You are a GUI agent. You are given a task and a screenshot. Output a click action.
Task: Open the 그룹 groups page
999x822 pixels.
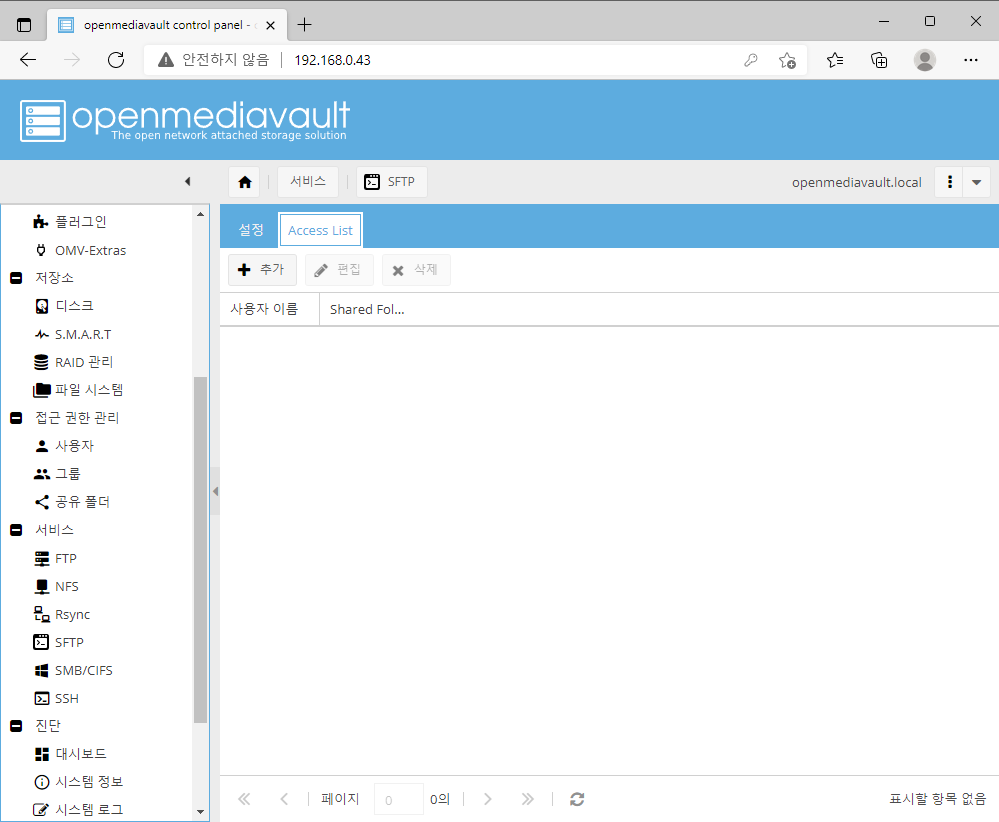56,474
